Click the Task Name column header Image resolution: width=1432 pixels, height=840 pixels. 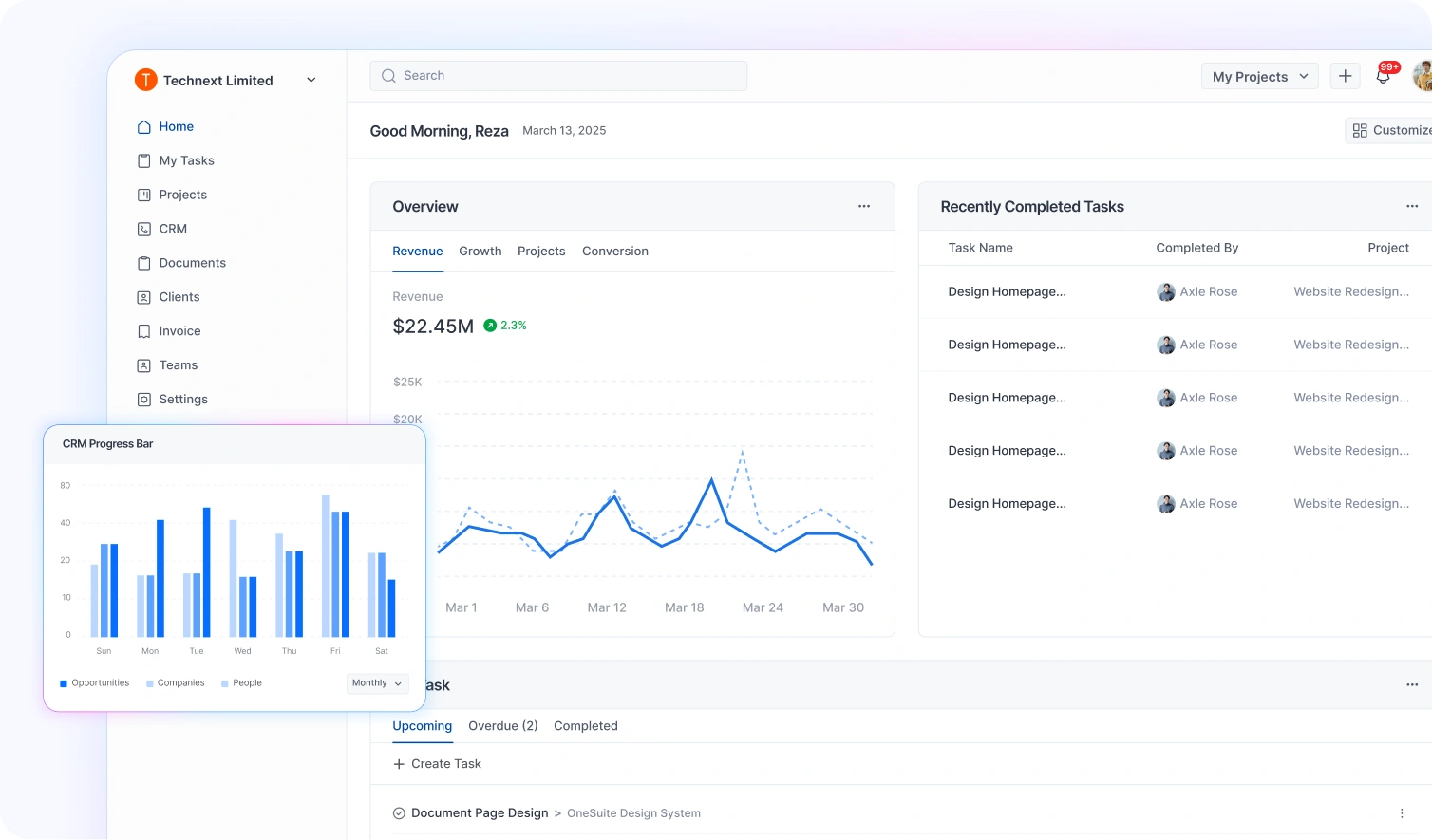[x=980, y=248]
